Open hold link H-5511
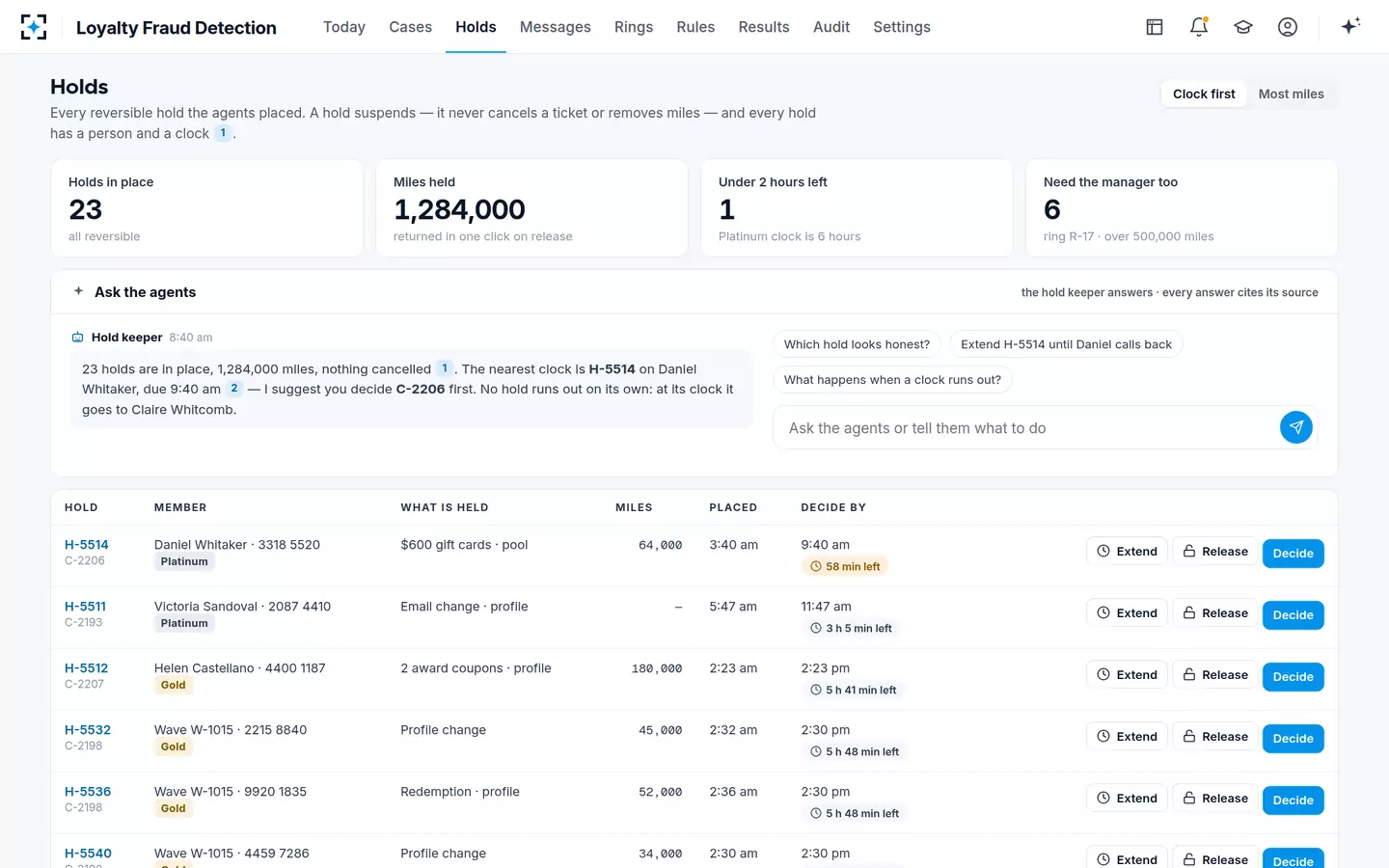This screenshot has width=1389, height=868. coord(85,607)
